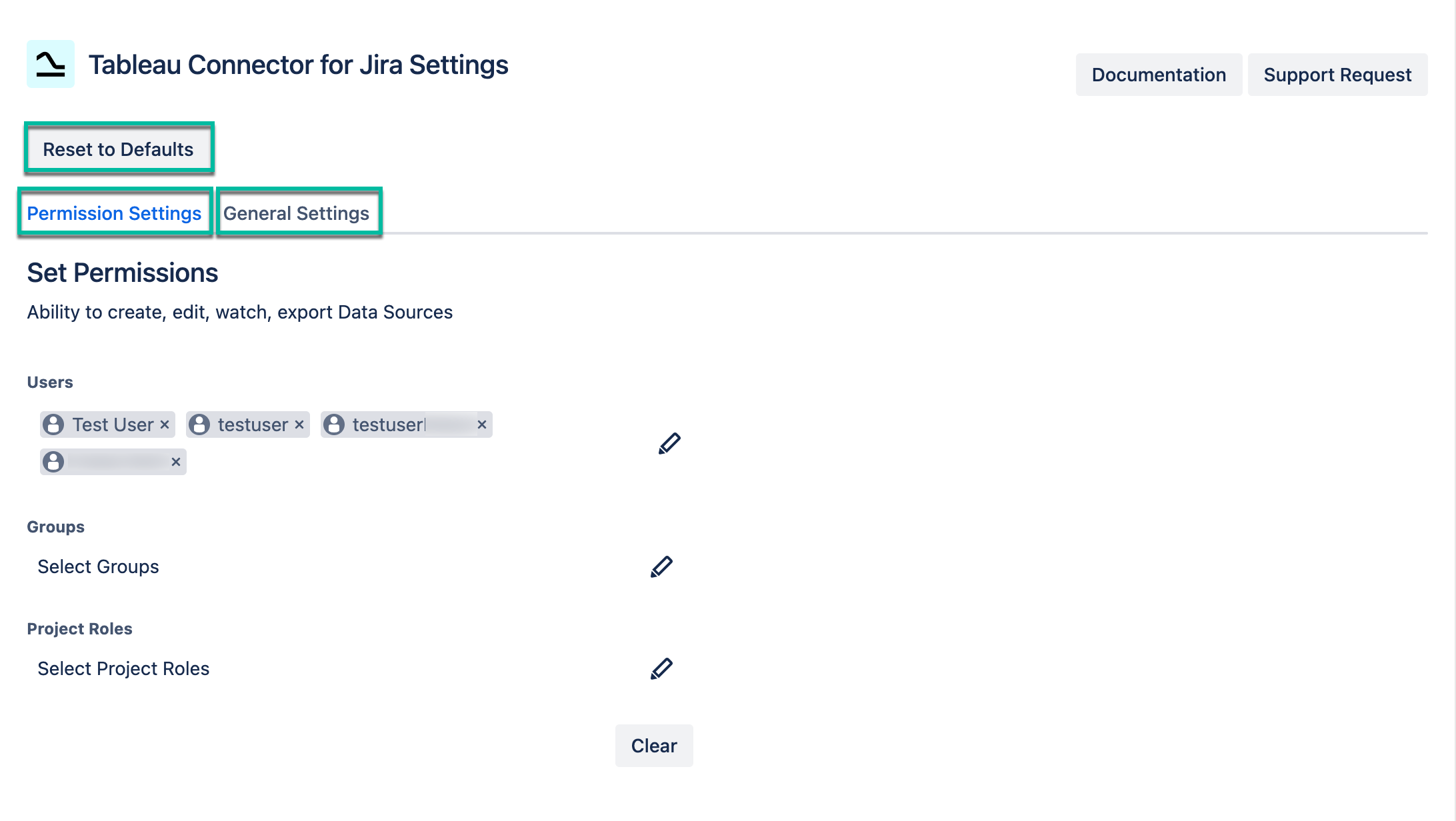This screenshot has width=1456, height=821.
Task: Click the pencil icon next to Select Project Roles
Action: point(662,668)
